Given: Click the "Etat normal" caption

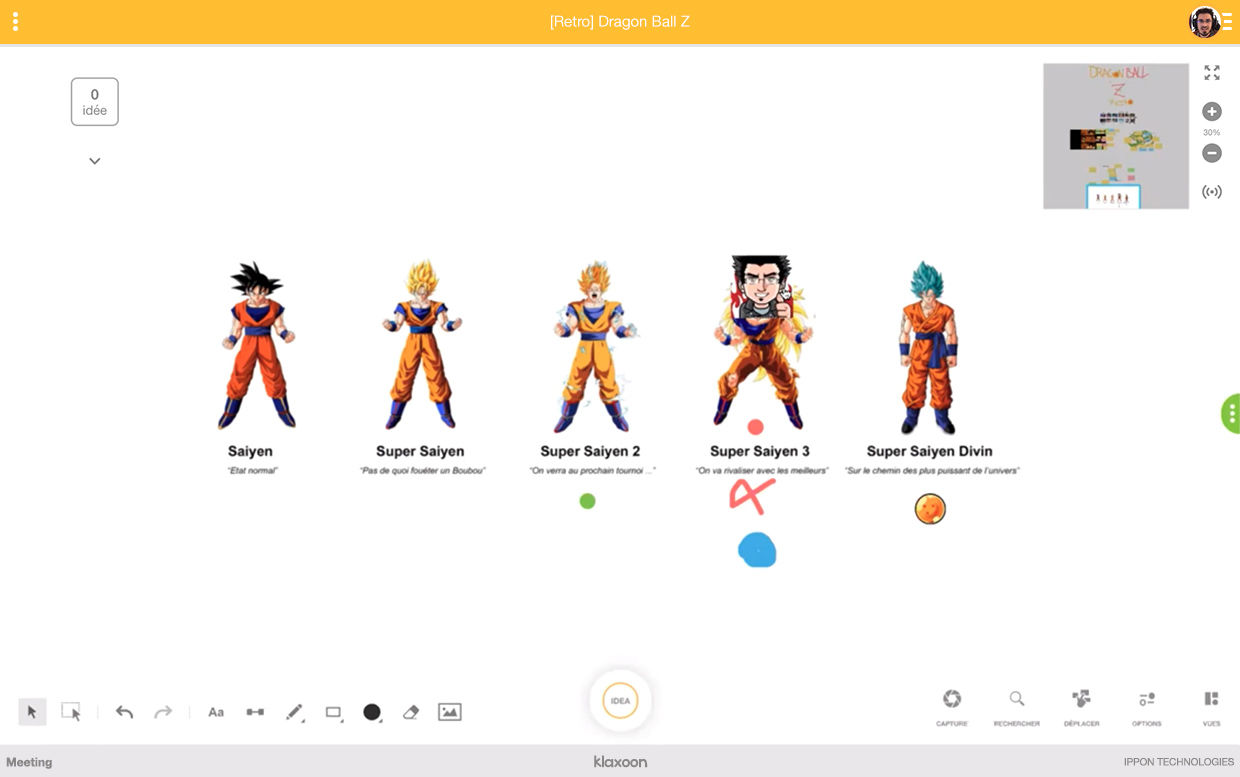Looking at the screenshot, I should click(252, 471).
